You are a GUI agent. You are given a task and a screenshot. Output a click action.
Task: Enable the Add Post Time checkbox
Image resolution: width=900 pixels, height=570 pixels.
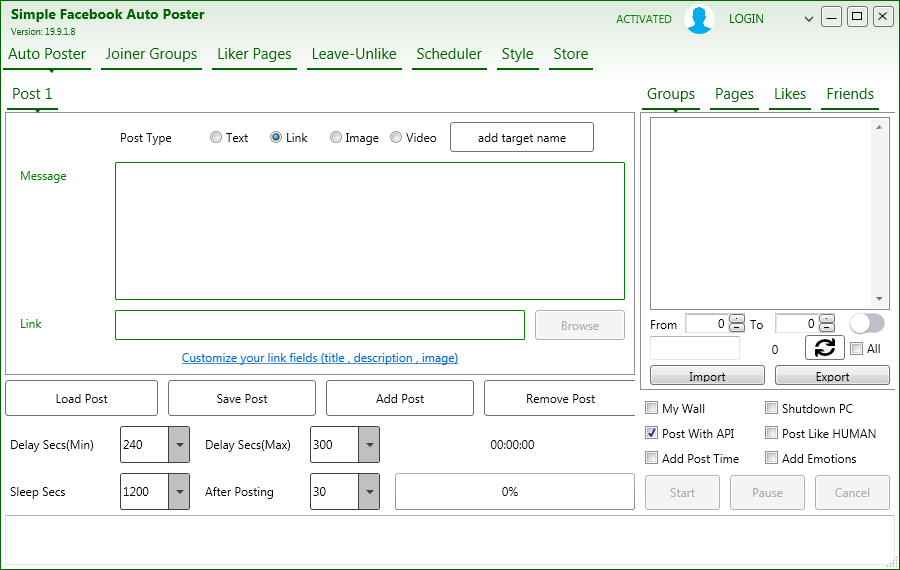651,457
